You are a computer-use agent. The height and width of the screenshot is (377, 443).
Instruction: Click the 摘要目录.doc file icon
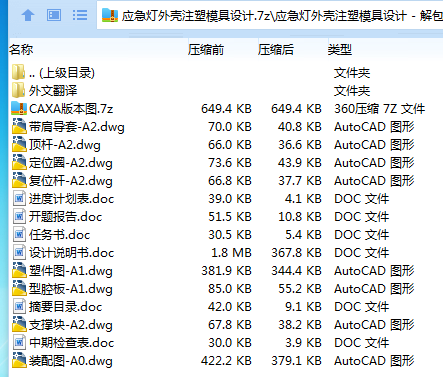click(x=19, y=307)
